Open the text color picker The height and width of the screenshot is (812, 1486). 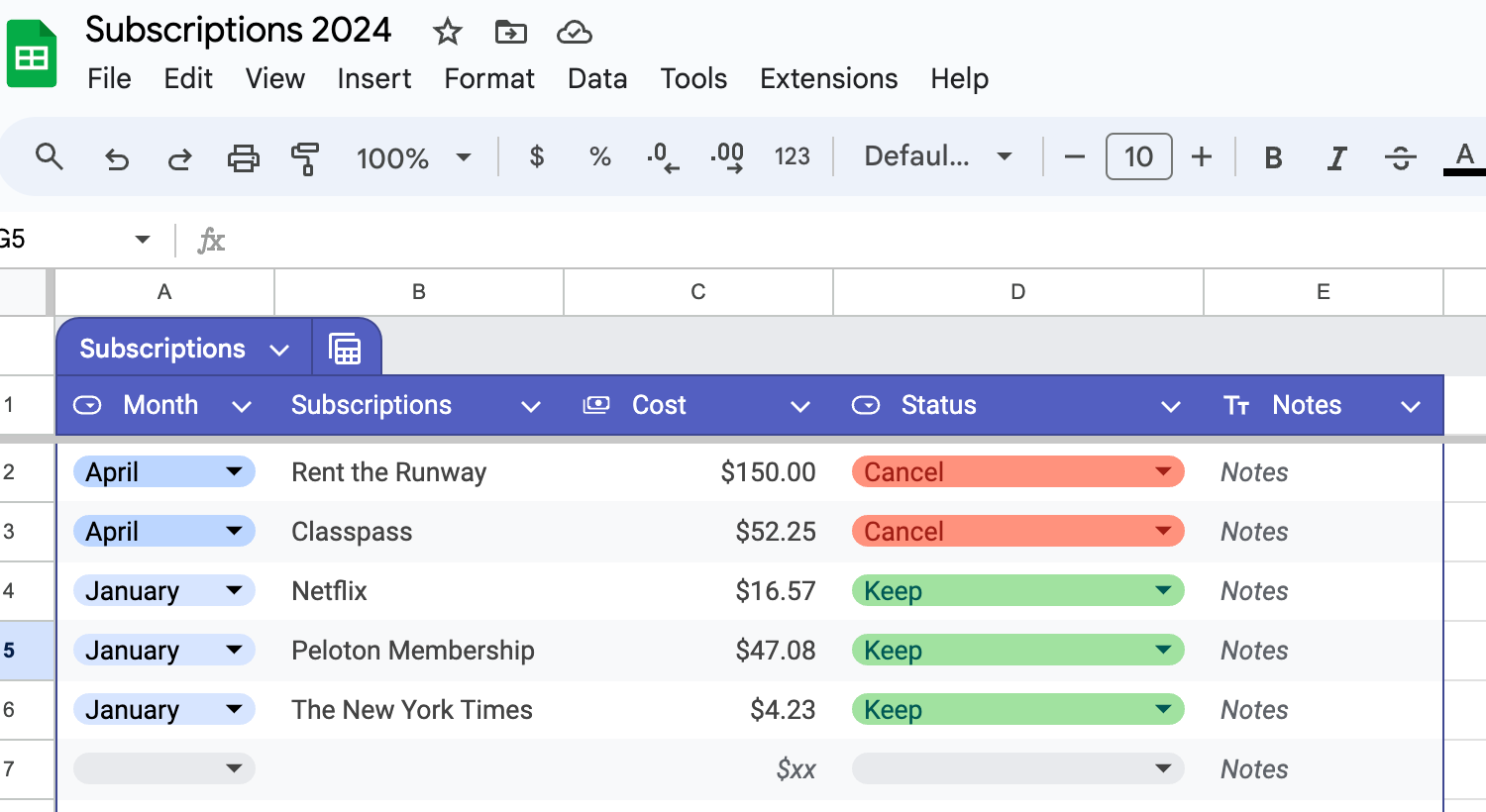tap(1464, 157)
